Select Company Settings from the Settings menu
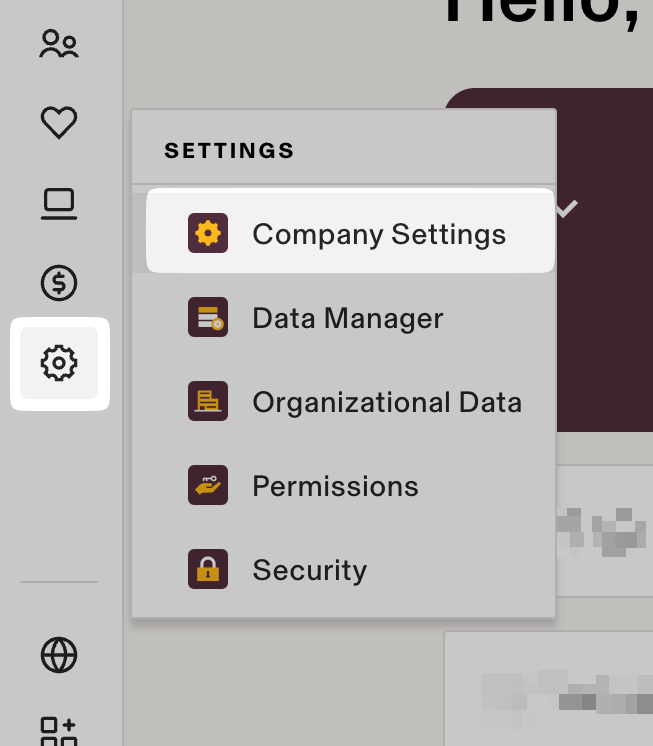 pyautogui.click(x=378, y=234)
